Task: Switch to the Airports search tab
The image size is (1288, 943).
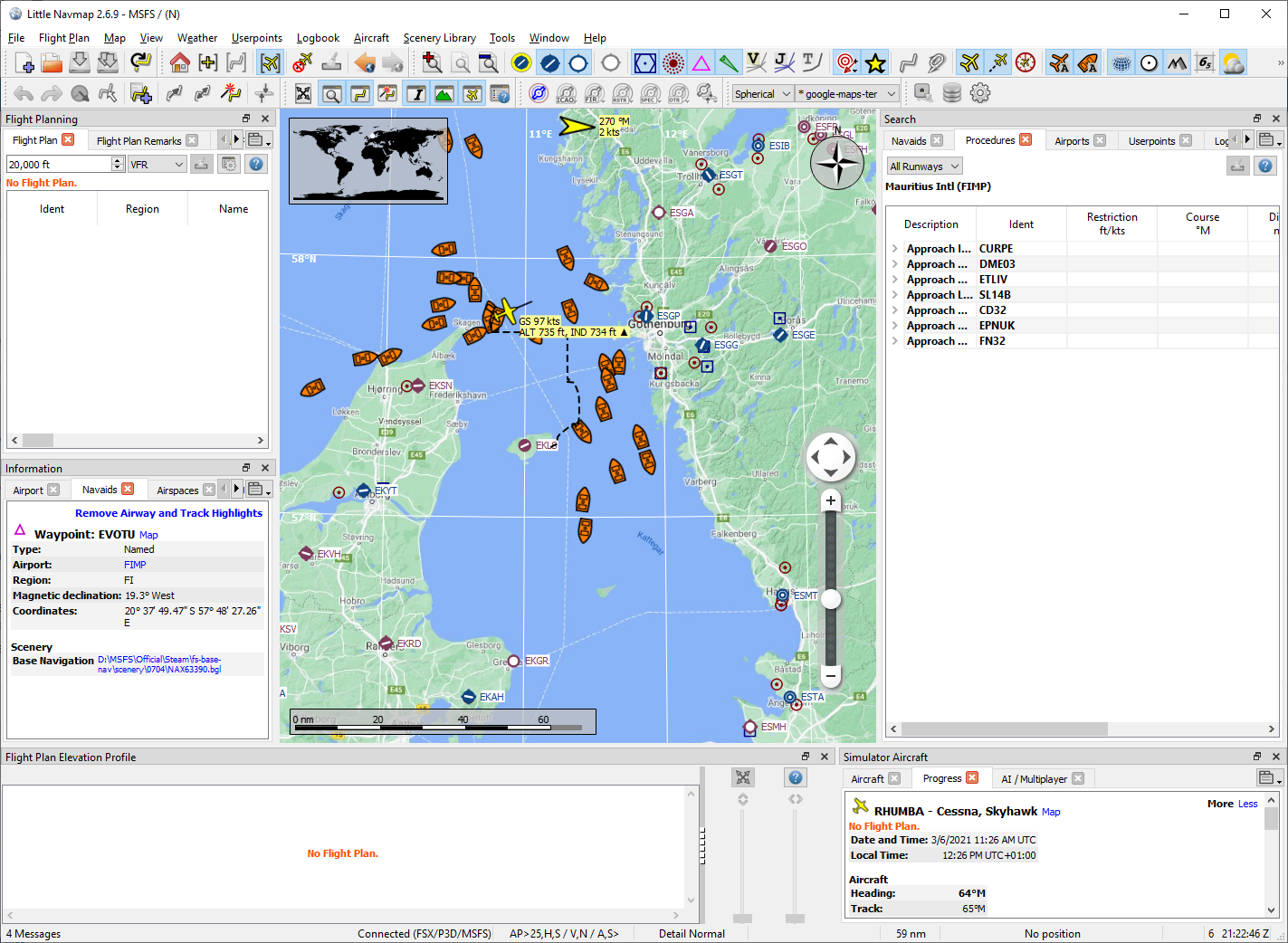Action: [x=1072, y=141]
